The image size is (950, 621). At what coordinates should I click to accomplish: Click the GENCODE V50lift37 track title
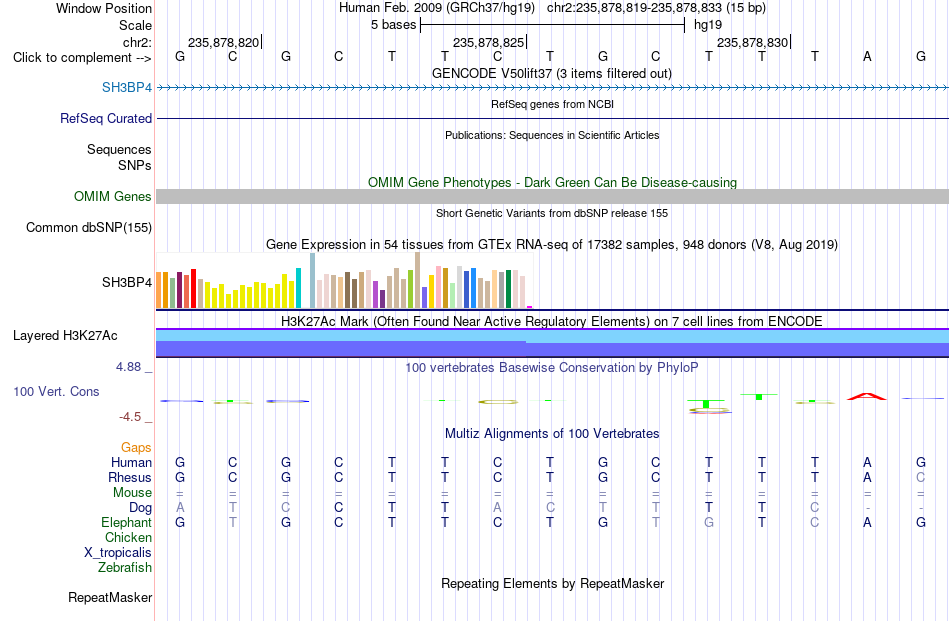[551, 73]
